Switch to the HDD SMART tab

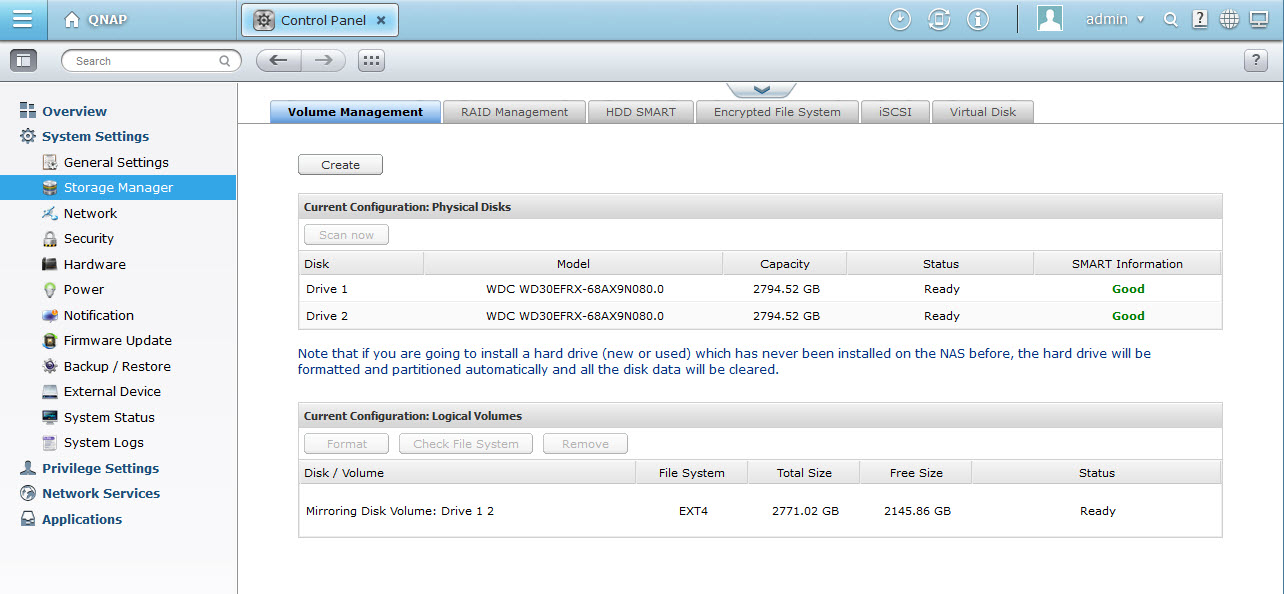pos(640,112)
